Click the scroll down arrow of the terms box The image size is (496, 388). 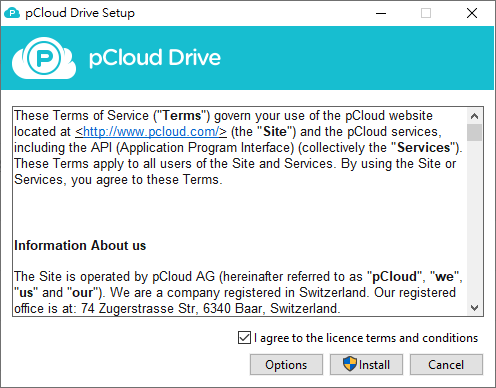coord(474,308)
